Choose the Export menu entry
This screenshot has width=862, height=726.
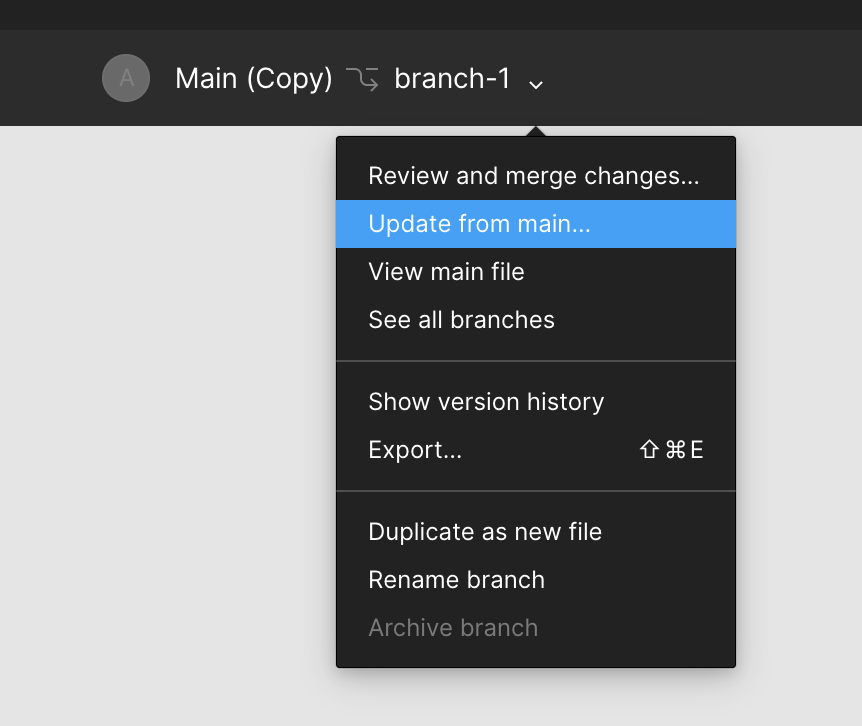[x=536, y=450]
